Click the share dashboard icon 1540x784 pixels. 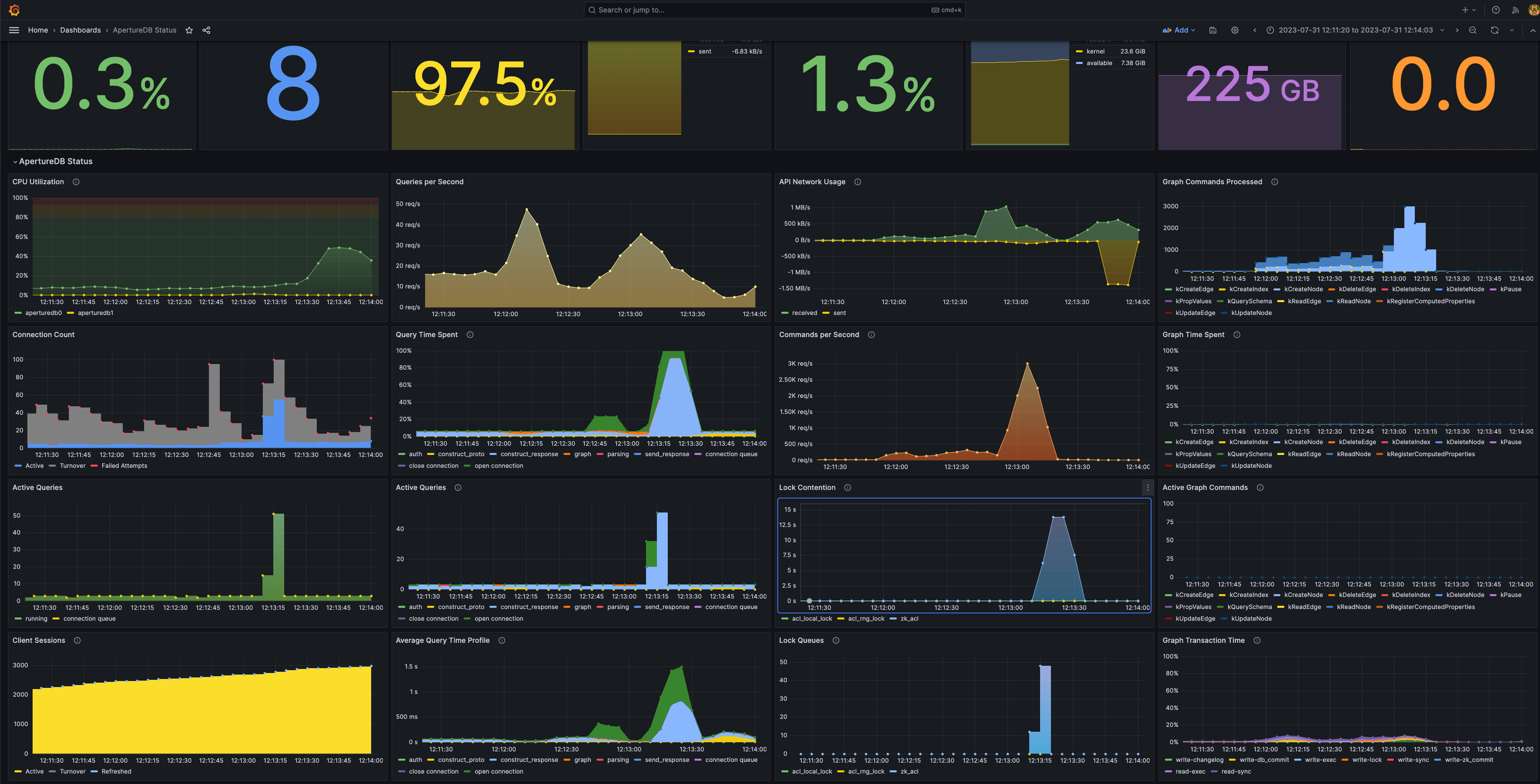click(x=206, y=31)
